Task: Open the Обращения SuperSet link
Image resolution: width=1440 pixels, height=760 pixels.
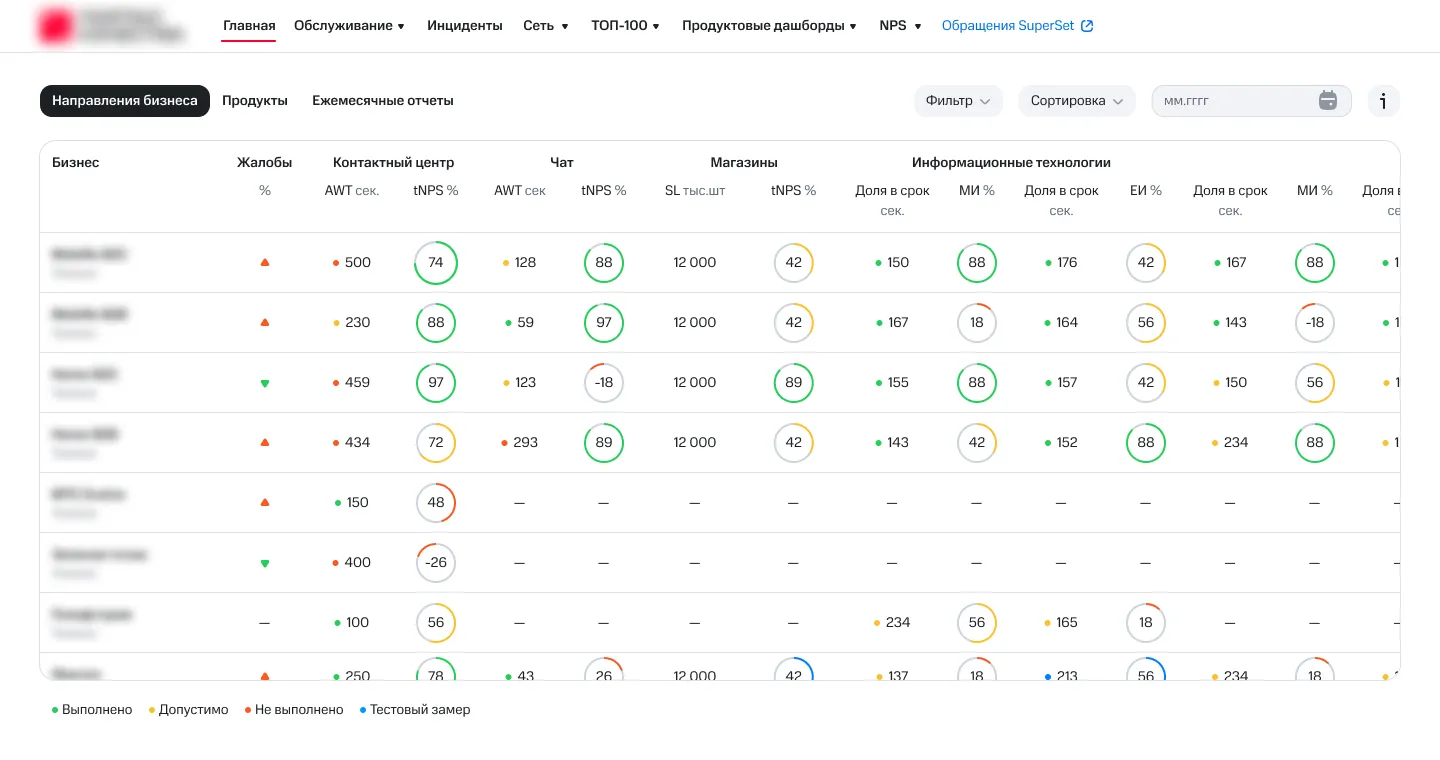Action: pos(1008,26)
